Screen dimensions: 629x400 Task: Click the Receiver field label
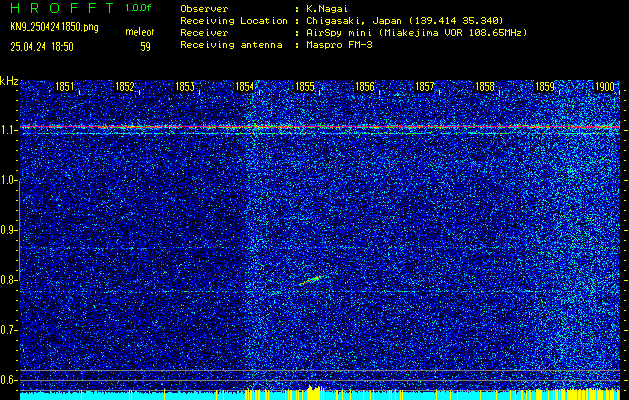pos(204,33)
